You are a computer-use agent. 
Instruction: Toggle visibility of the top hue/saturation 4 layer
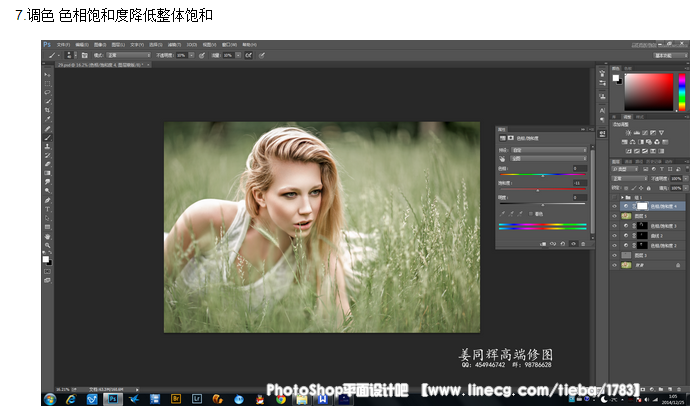coord(614,207)
